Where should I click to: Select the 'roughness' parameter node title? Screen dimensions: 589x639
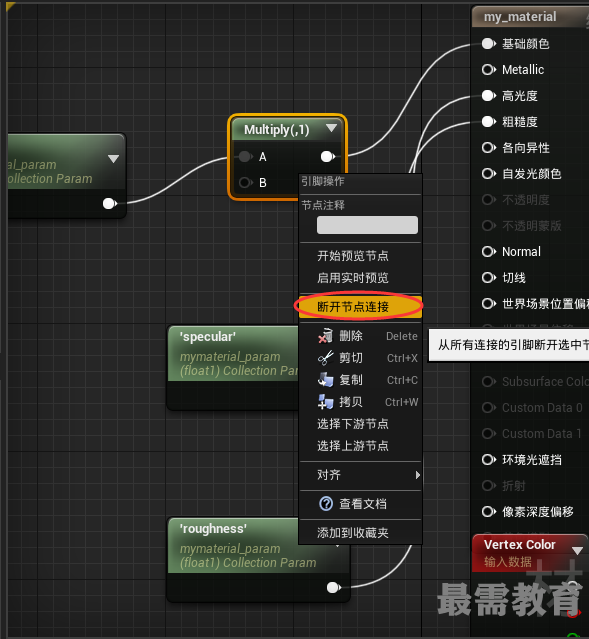(x=213, y=529)
